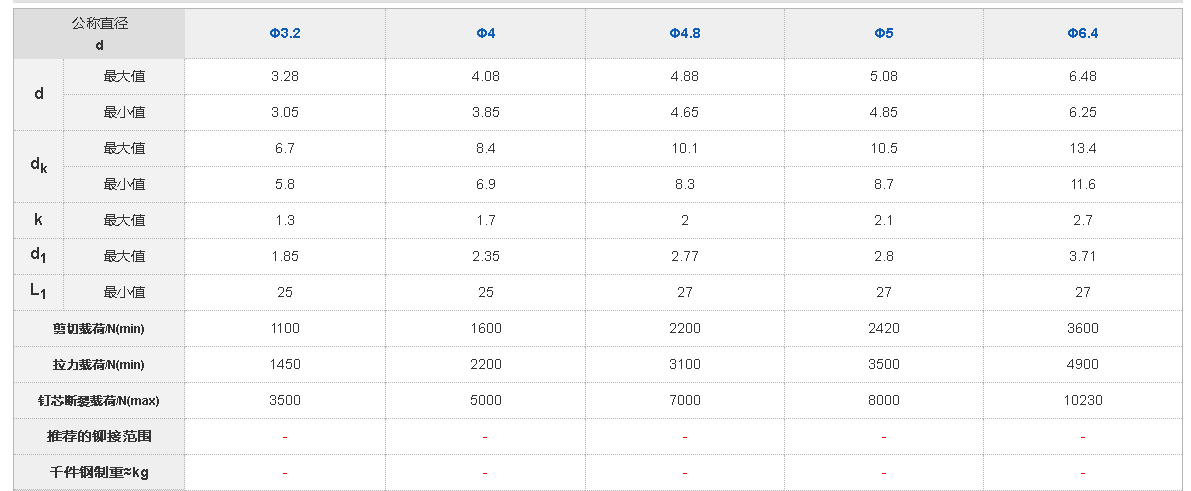Click the 10230 load value cell
Screen dimensions: 1191x491
pyautogui.click(x=1083, y=400)
